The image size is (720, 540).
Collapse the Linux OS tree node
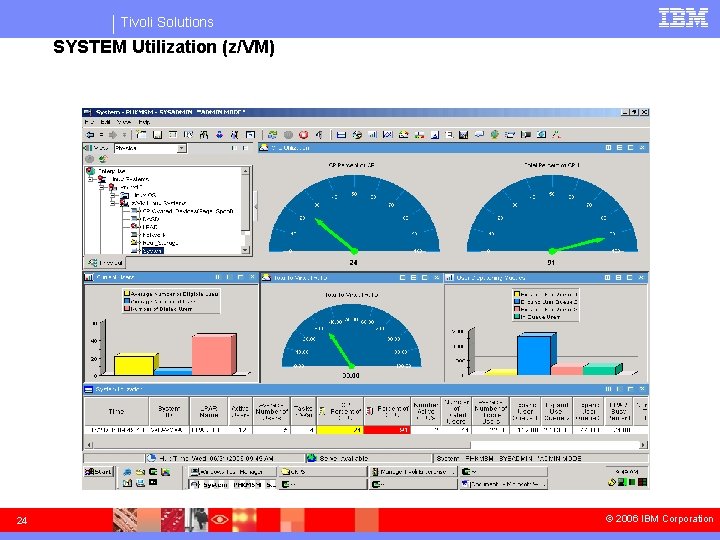coord(112,195)
